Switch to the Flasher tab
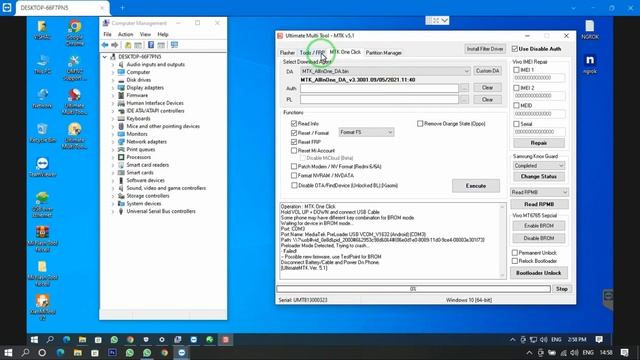This screenshot has width=640, height=360. [287, 53]
